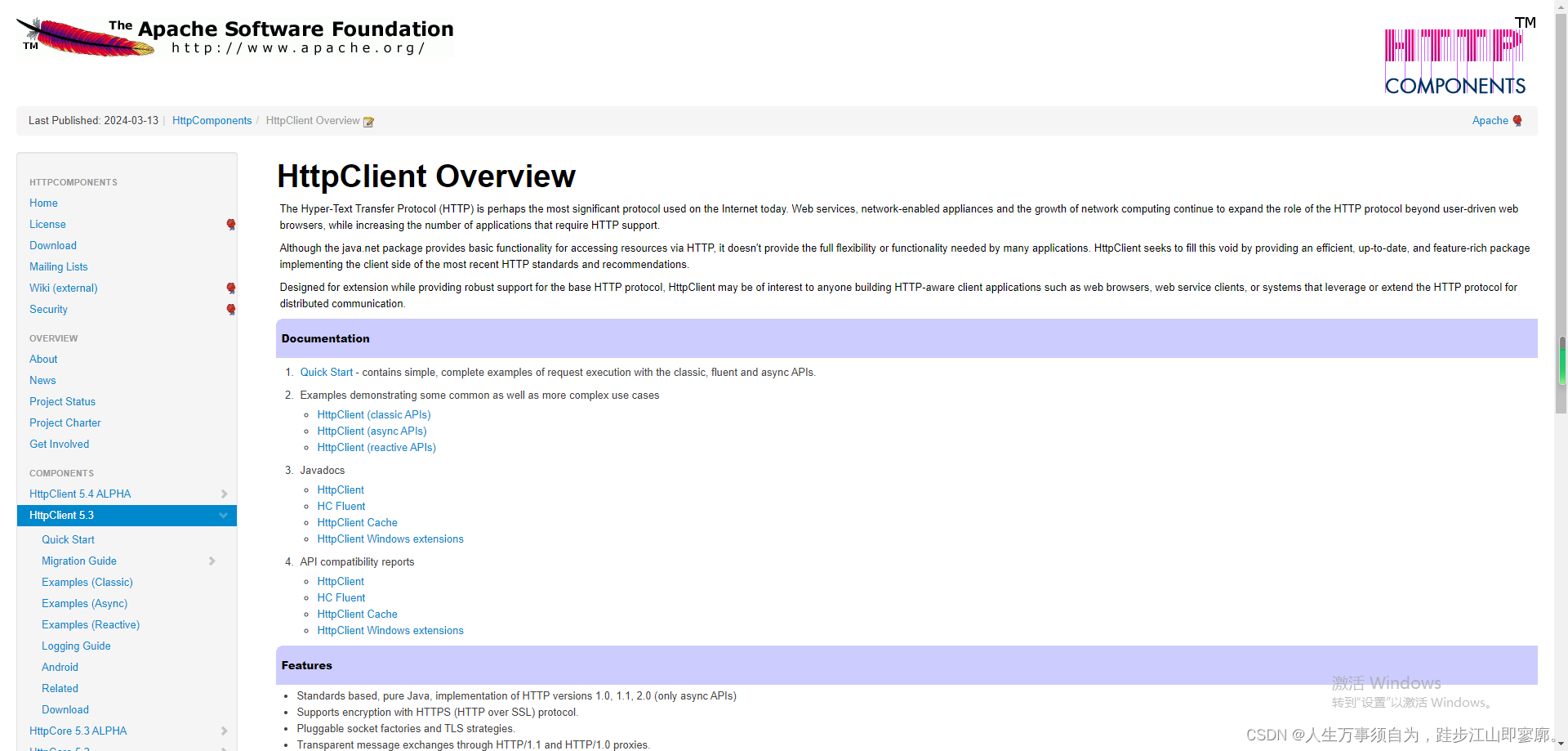Open HC Fluent under API compatibility reports
The width and height of the screenshot is (1568, 751).
pyautogui.click(x=341, y=598)
